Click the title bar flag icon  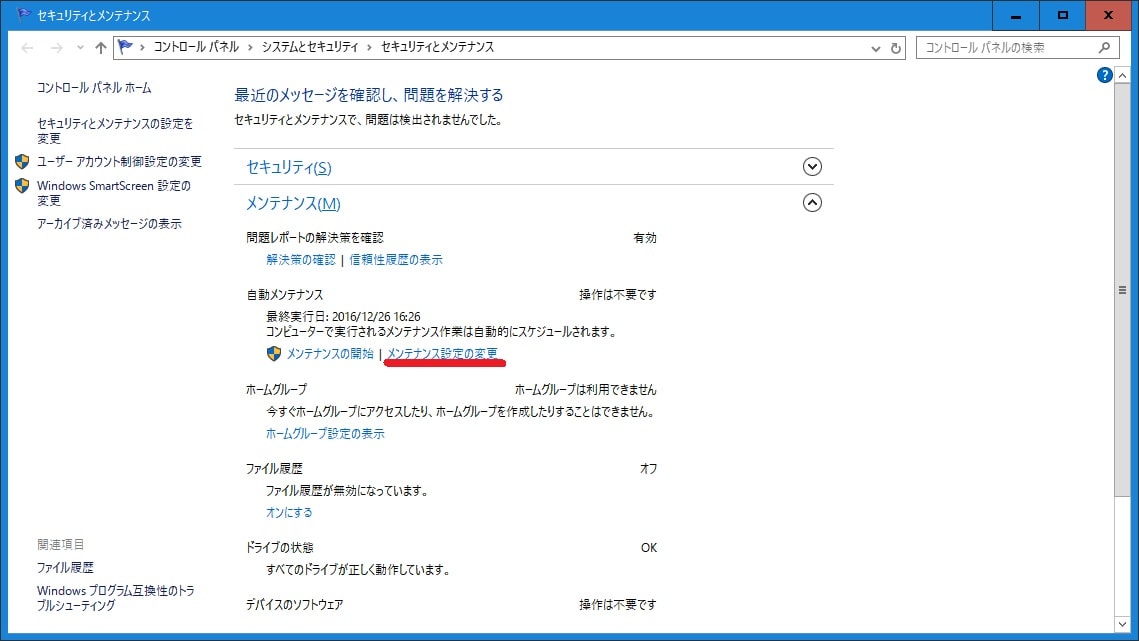23,15
